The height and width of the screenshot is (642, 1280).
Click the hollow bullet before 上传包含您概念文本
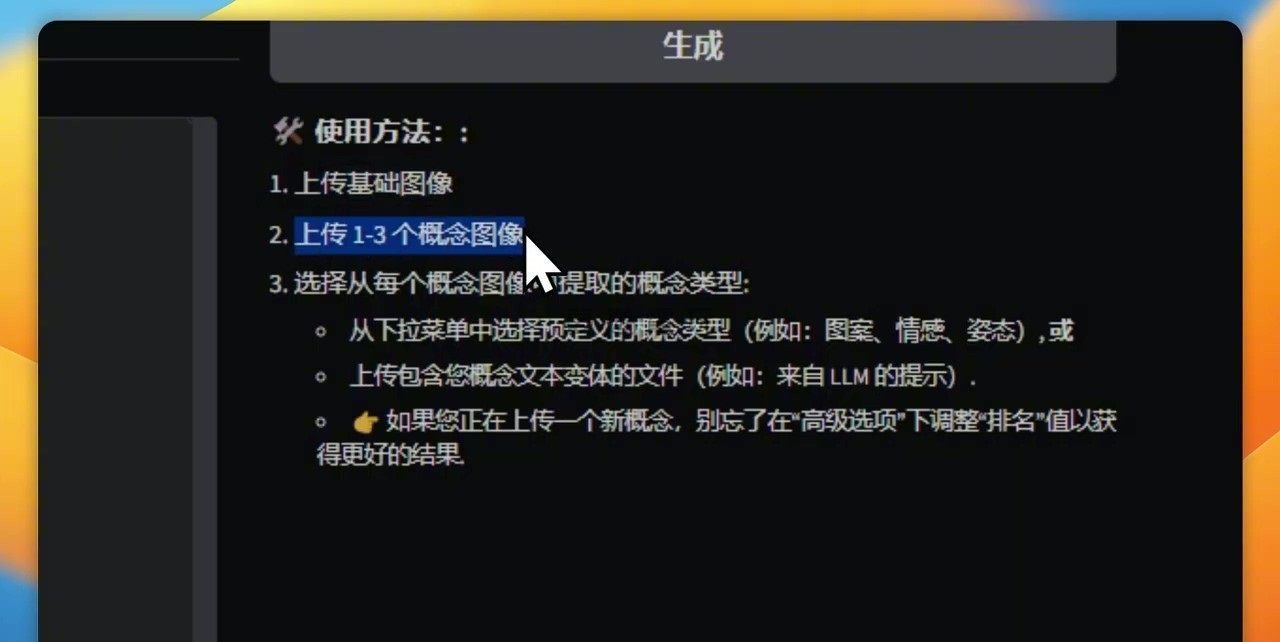coord(321,377)
